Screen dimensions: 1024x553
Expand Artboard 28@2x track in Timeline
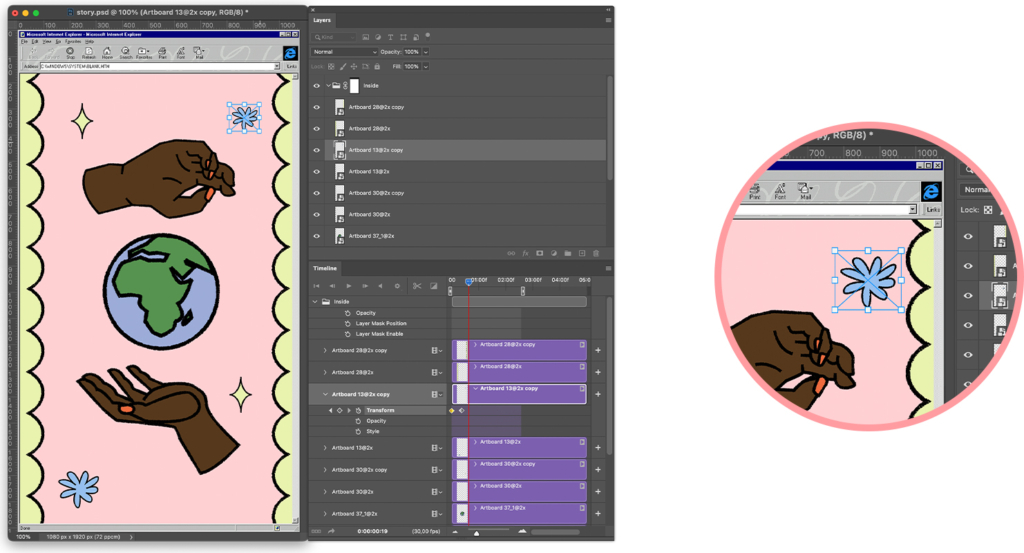(325, 372)
